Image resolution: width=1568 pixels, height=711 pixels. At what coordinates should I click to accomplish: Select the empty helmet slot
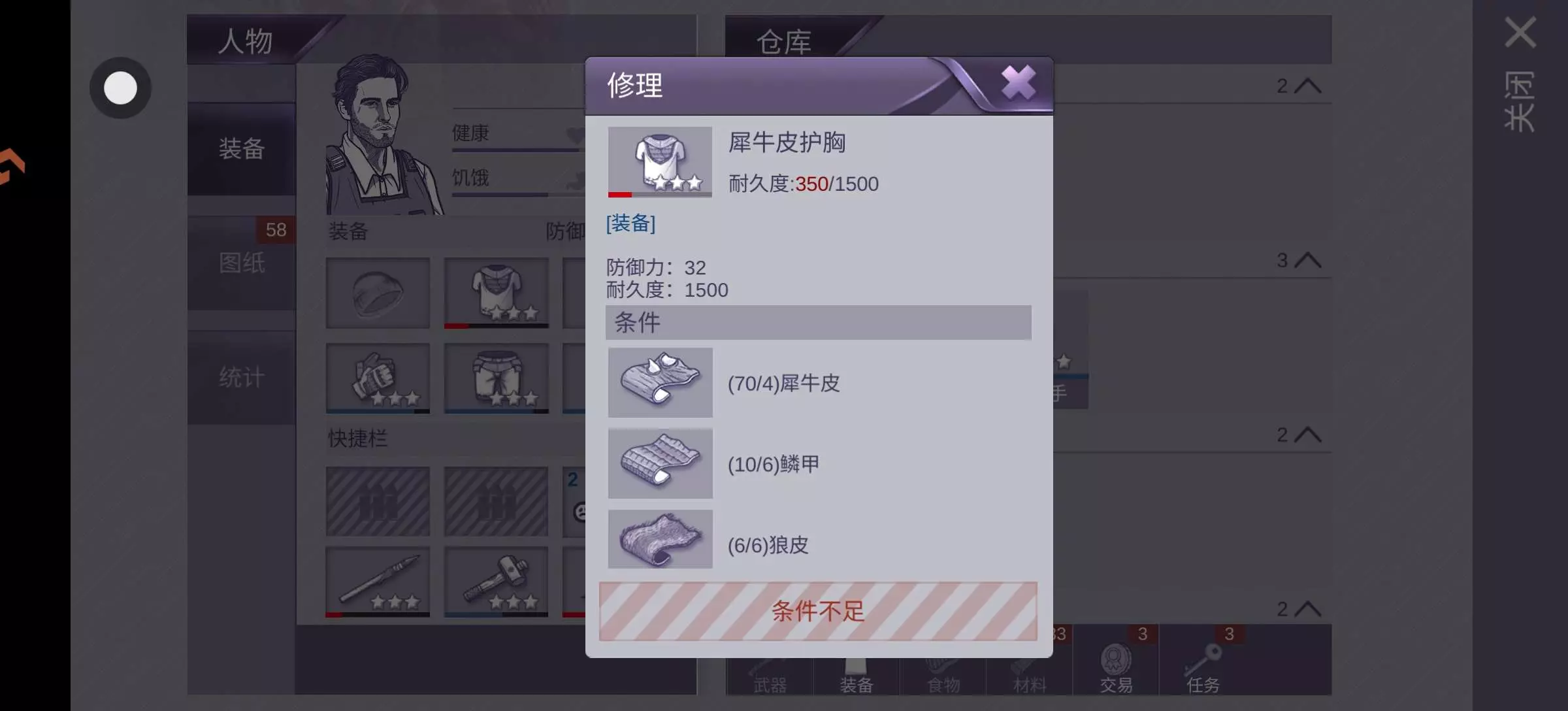coord(378,292)
